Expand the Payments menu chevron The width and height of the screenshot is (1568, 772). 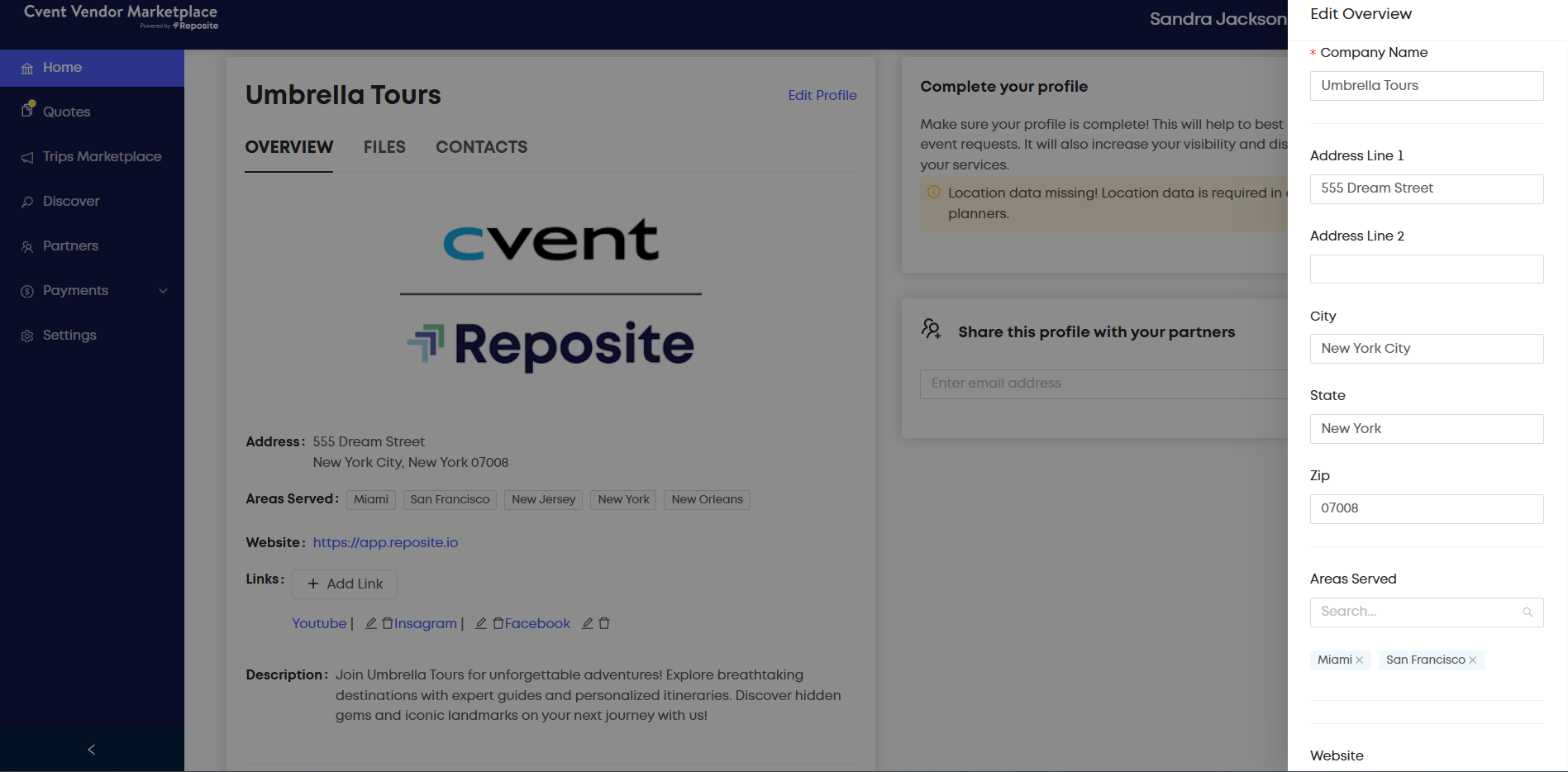tap(163, 291)
